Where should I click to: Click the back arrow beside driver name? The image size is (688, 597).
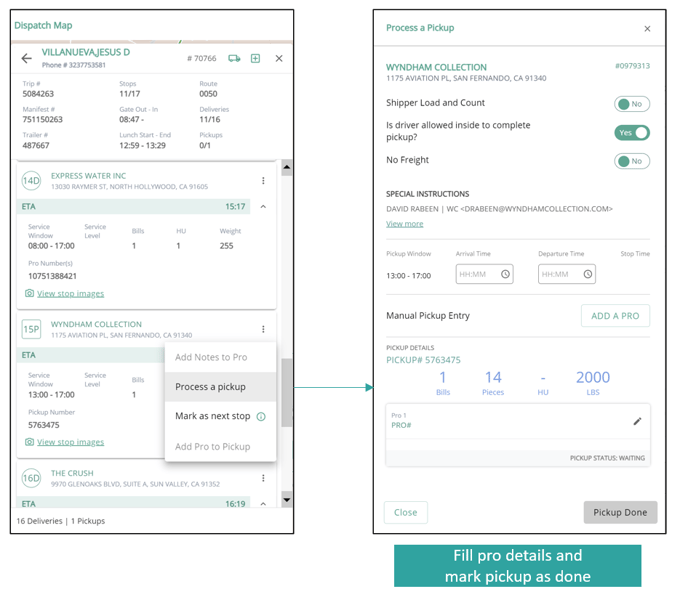click(27, 59)
